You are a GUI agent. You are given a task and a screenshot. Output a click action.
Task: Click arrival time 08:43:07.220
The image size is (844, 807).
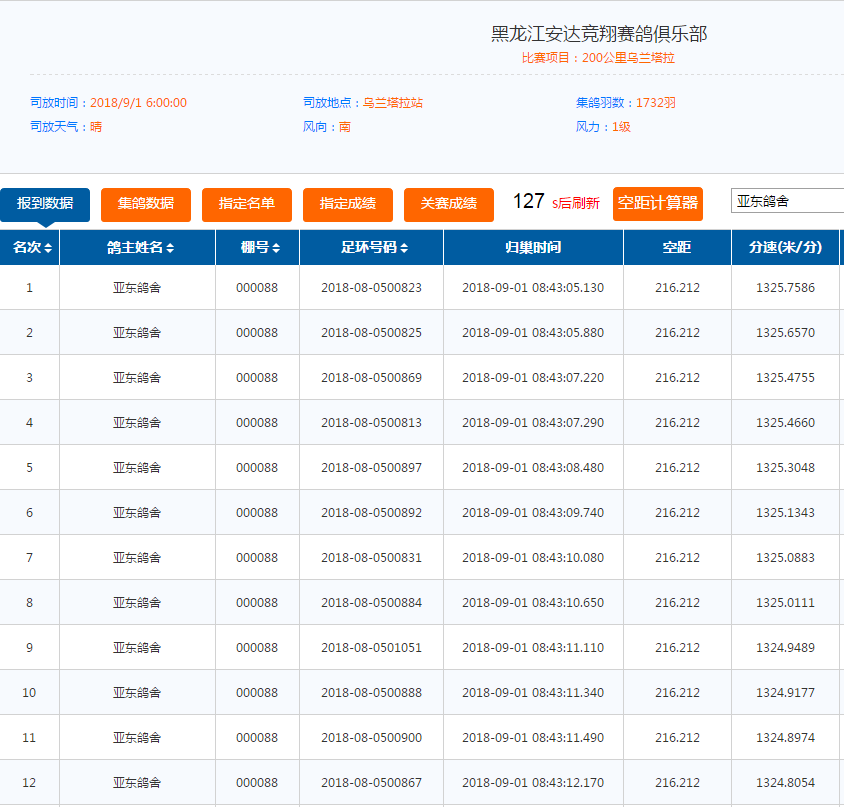568,378
